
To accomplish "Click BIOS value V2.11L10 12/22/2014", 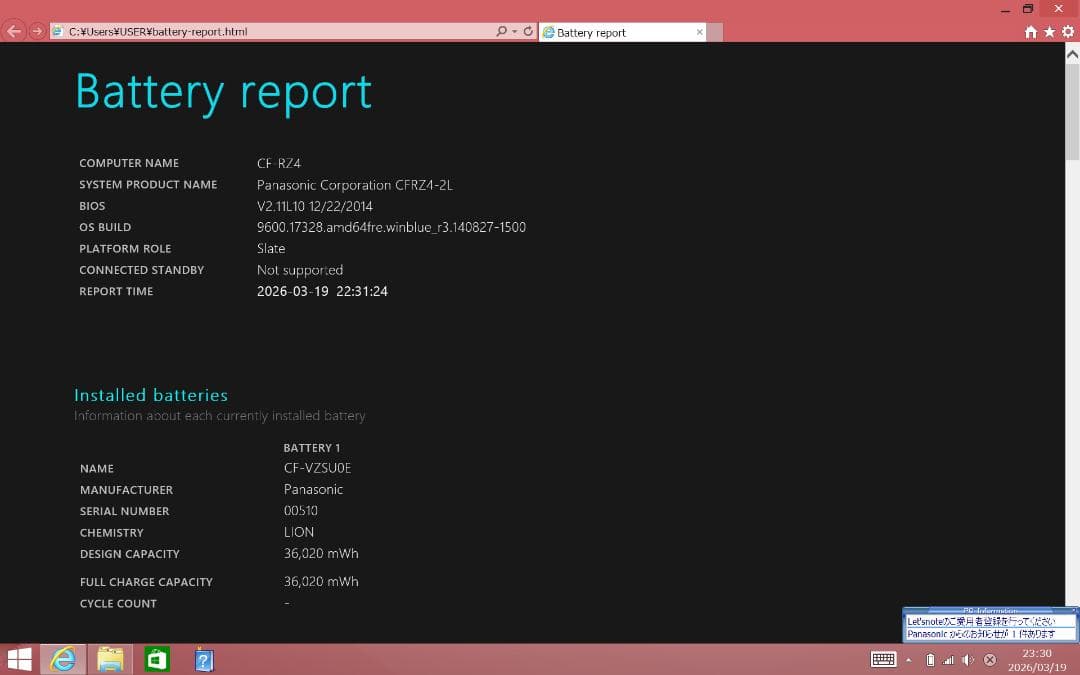I will coord(315,206).
